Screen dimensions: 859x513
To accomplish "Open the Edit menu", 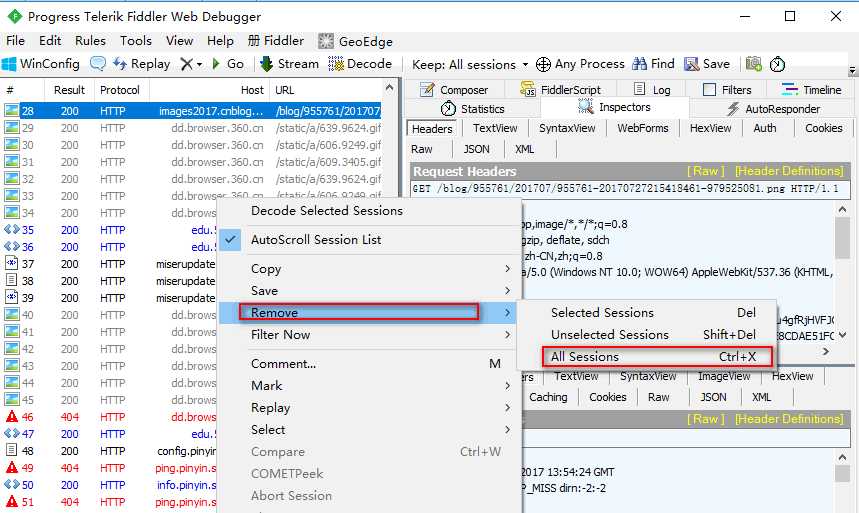I will pos(50,41).
